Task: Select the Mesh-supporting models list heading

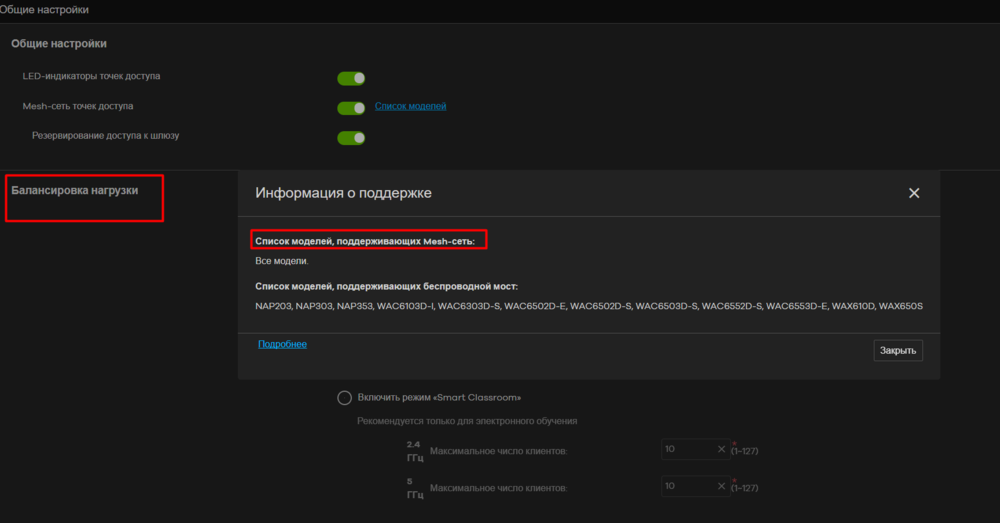Action: click(365, 241)
